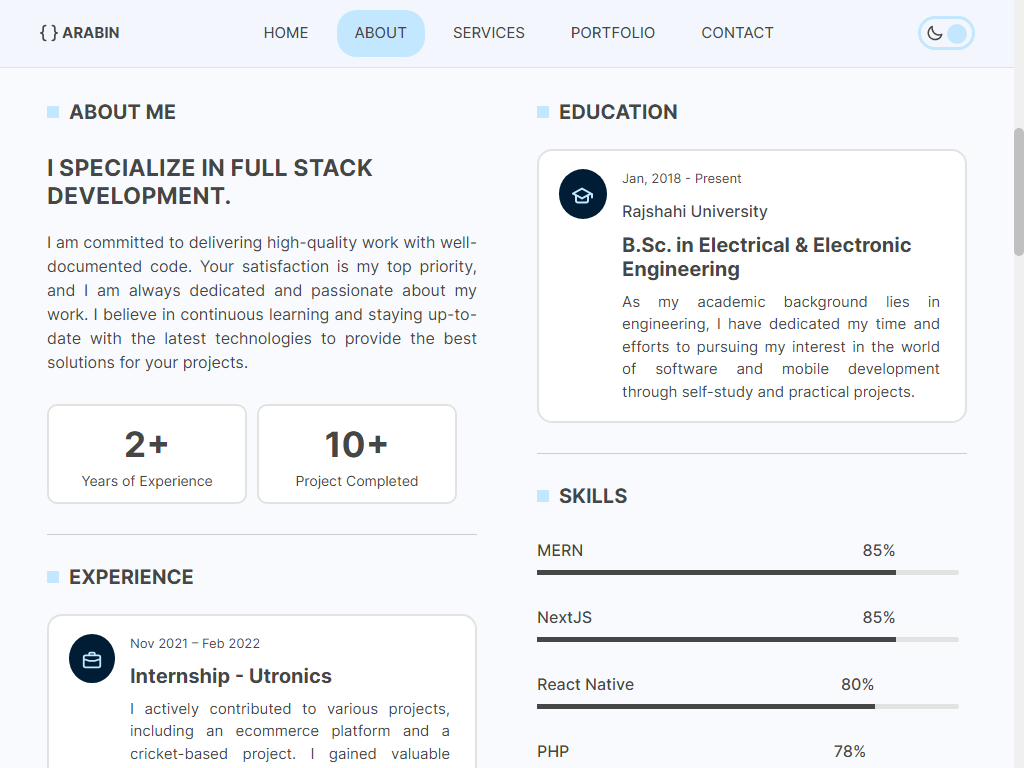Click the blue square beside EDUCATION heading
The height and width of the screenshot is (768, 1024).
coord(543,112)
